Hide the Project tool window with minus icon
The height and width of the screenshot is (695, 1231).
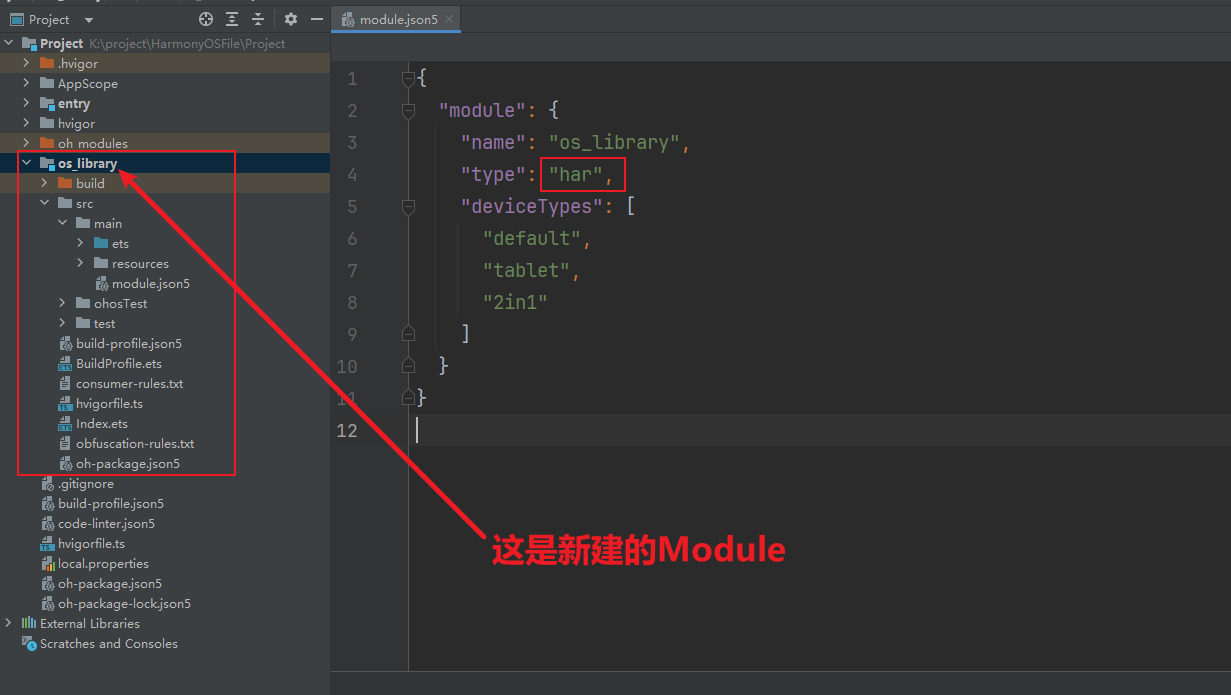317,19
